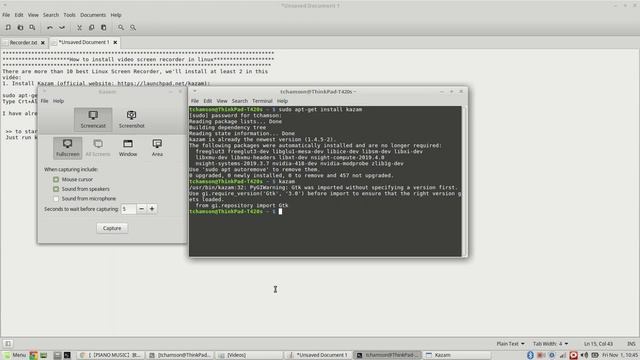
Task: Open the editor Edit menu
Action: coord(19,15)
